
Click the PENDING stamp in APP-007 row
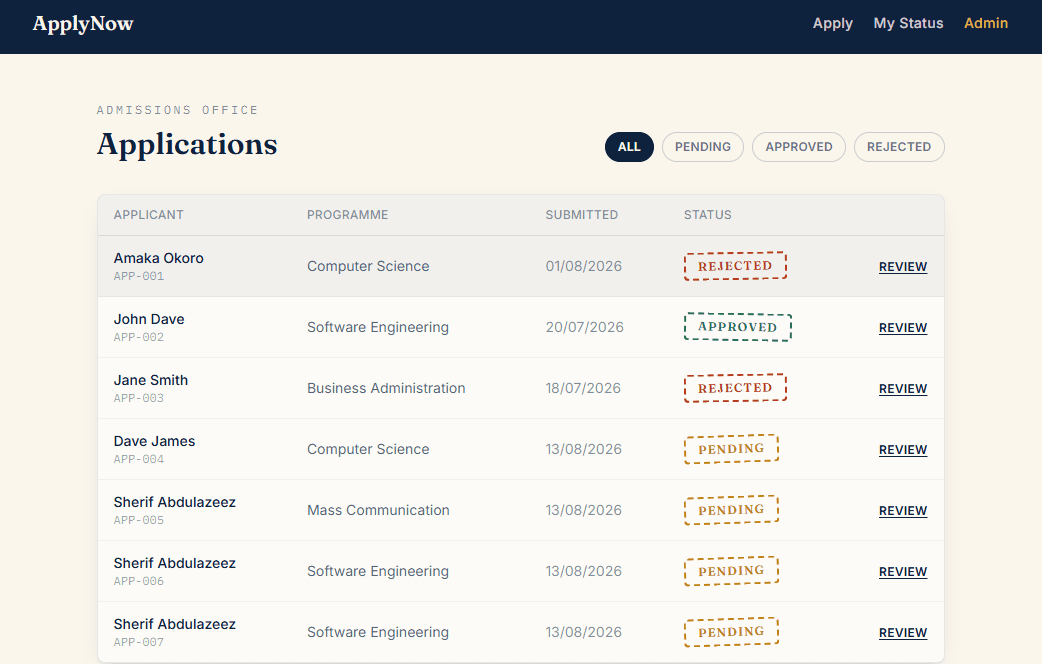tap(731, 633)
